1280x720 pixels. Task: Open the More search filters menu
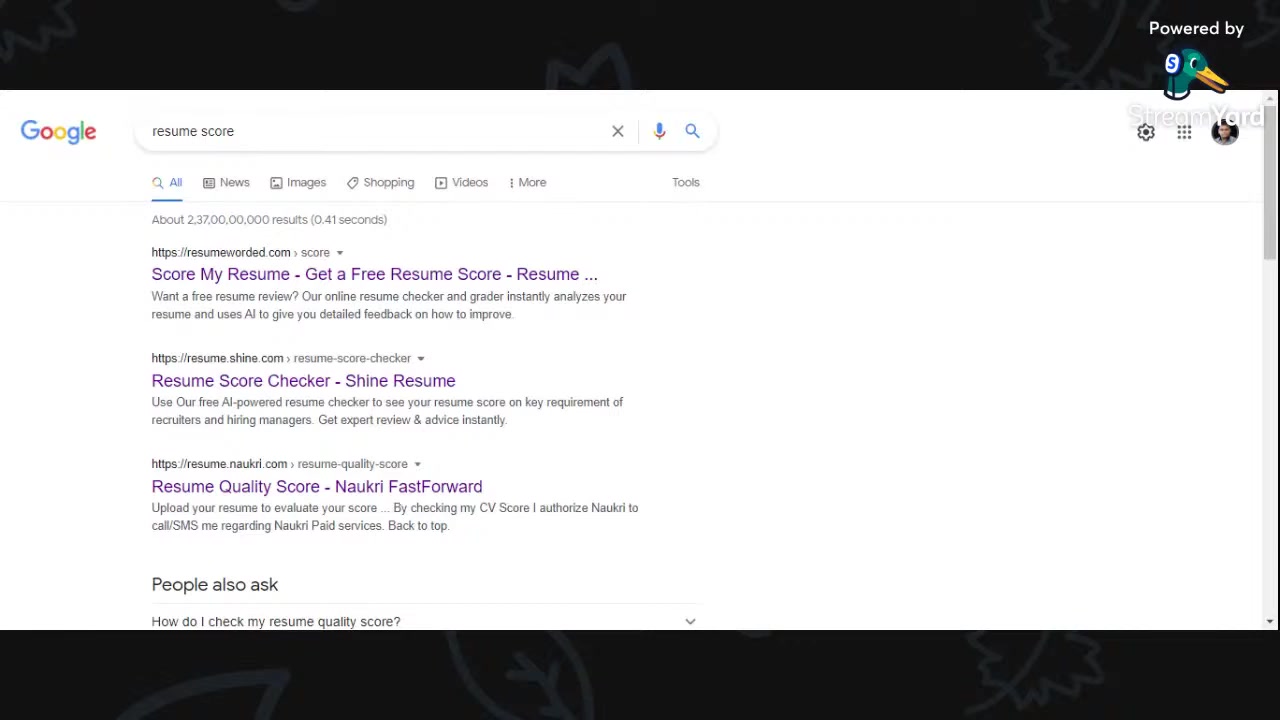click(527, 182)
